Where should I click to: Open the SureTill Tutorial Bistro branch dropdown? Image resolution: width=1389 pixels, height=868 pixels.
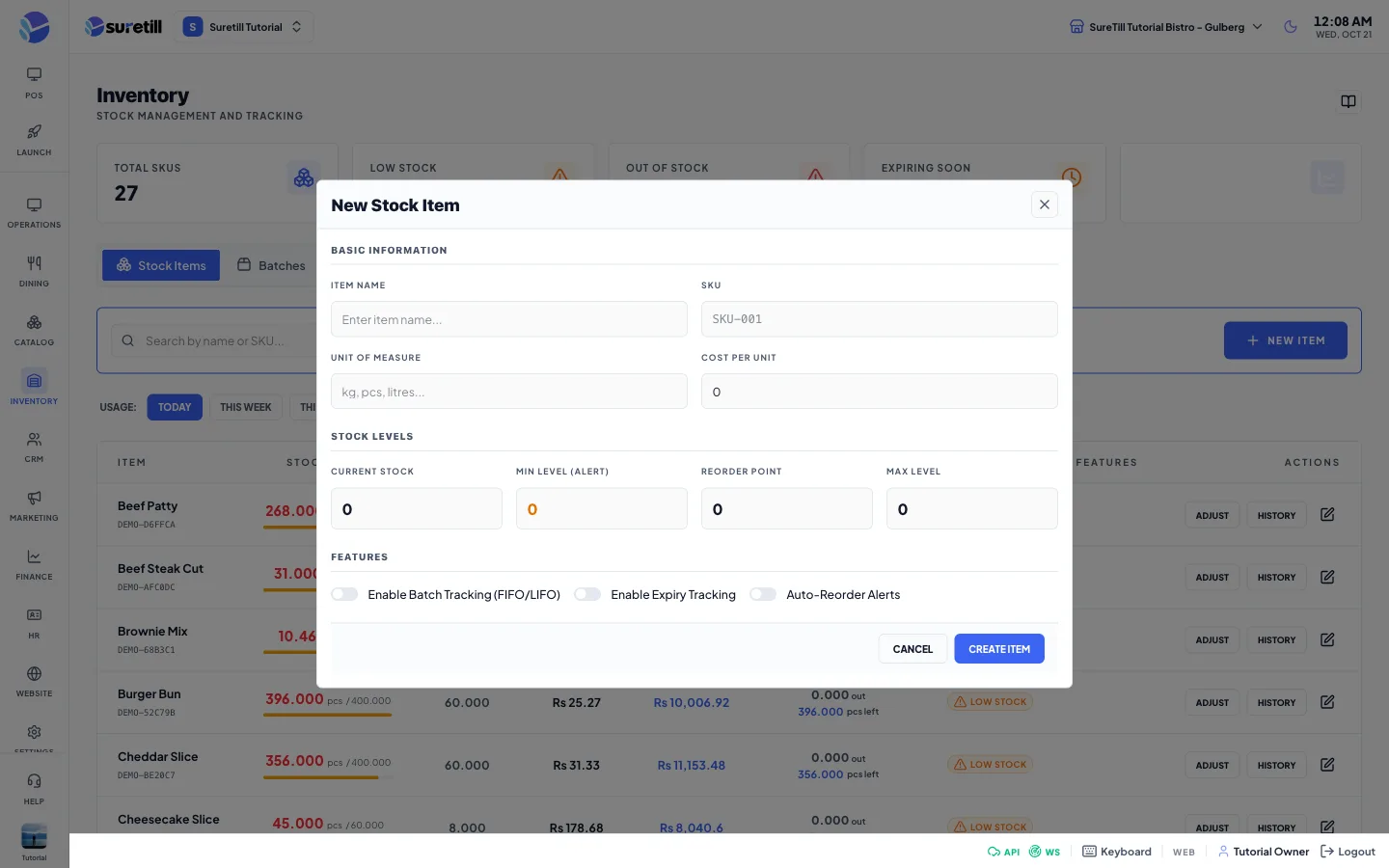(x=1166, y=27)
